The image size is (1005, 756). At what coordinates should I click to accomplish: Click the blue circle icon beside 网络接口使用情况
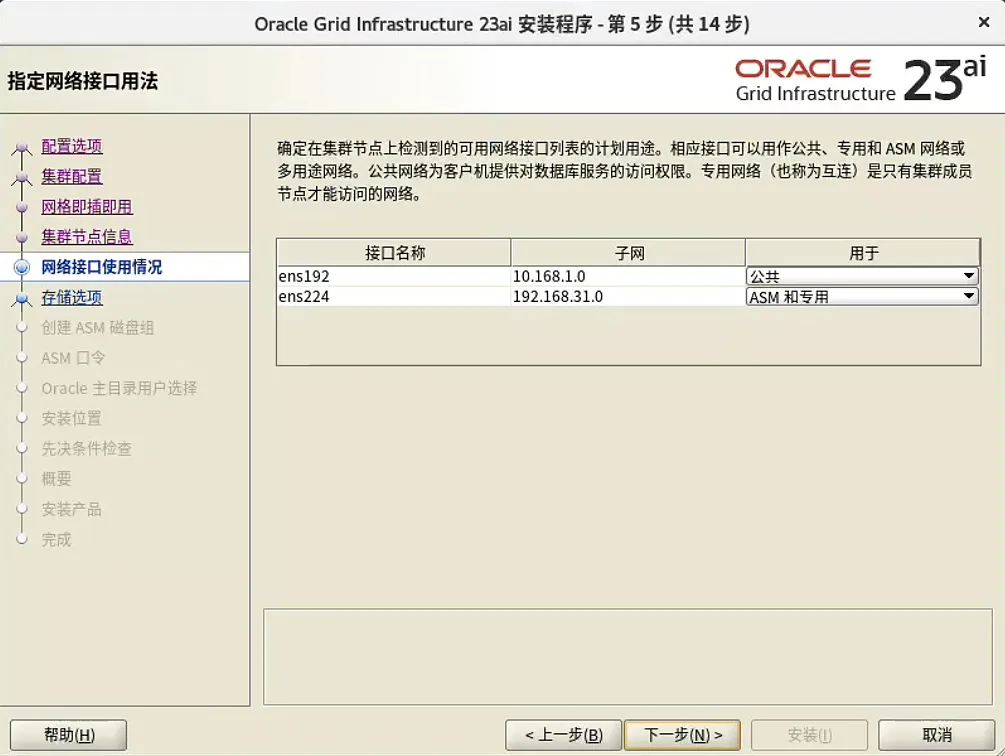point(23,268)
